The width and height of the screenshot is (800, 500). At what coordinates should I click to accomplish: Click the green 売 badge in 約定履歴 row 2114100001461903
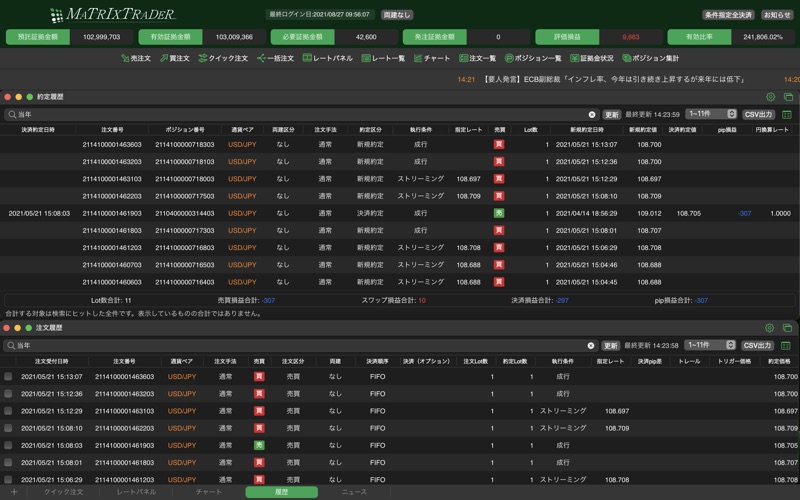pos(499,213)
